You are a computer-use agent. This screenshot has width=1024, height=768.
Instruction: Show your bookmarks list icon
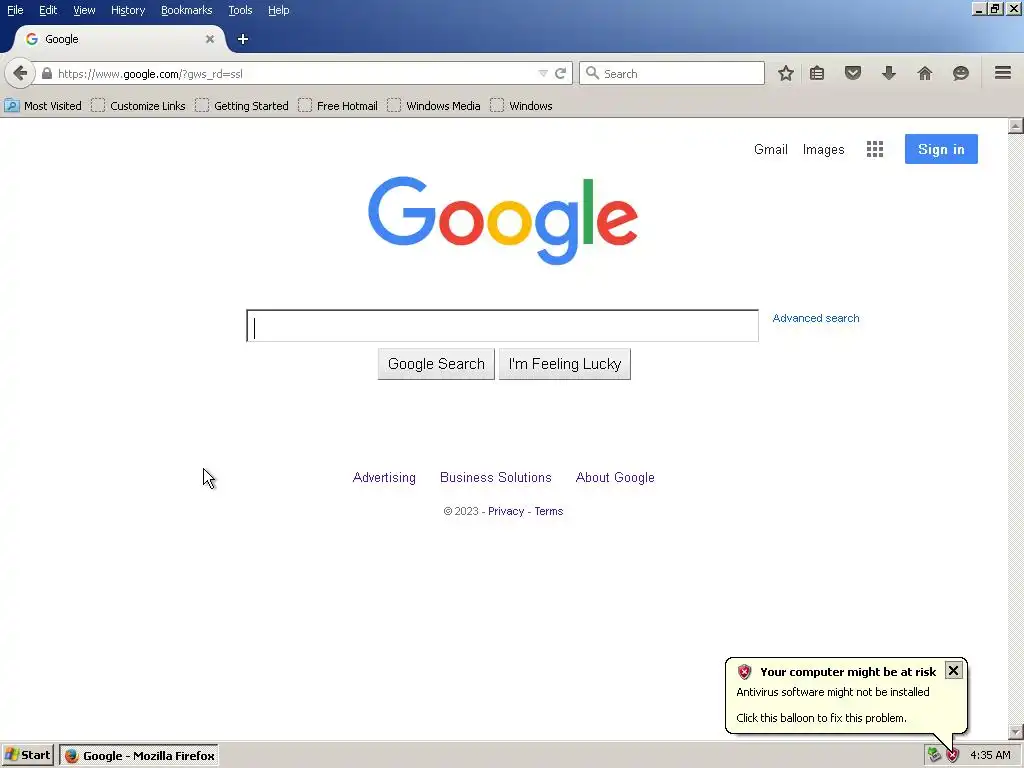click(817, 73)
